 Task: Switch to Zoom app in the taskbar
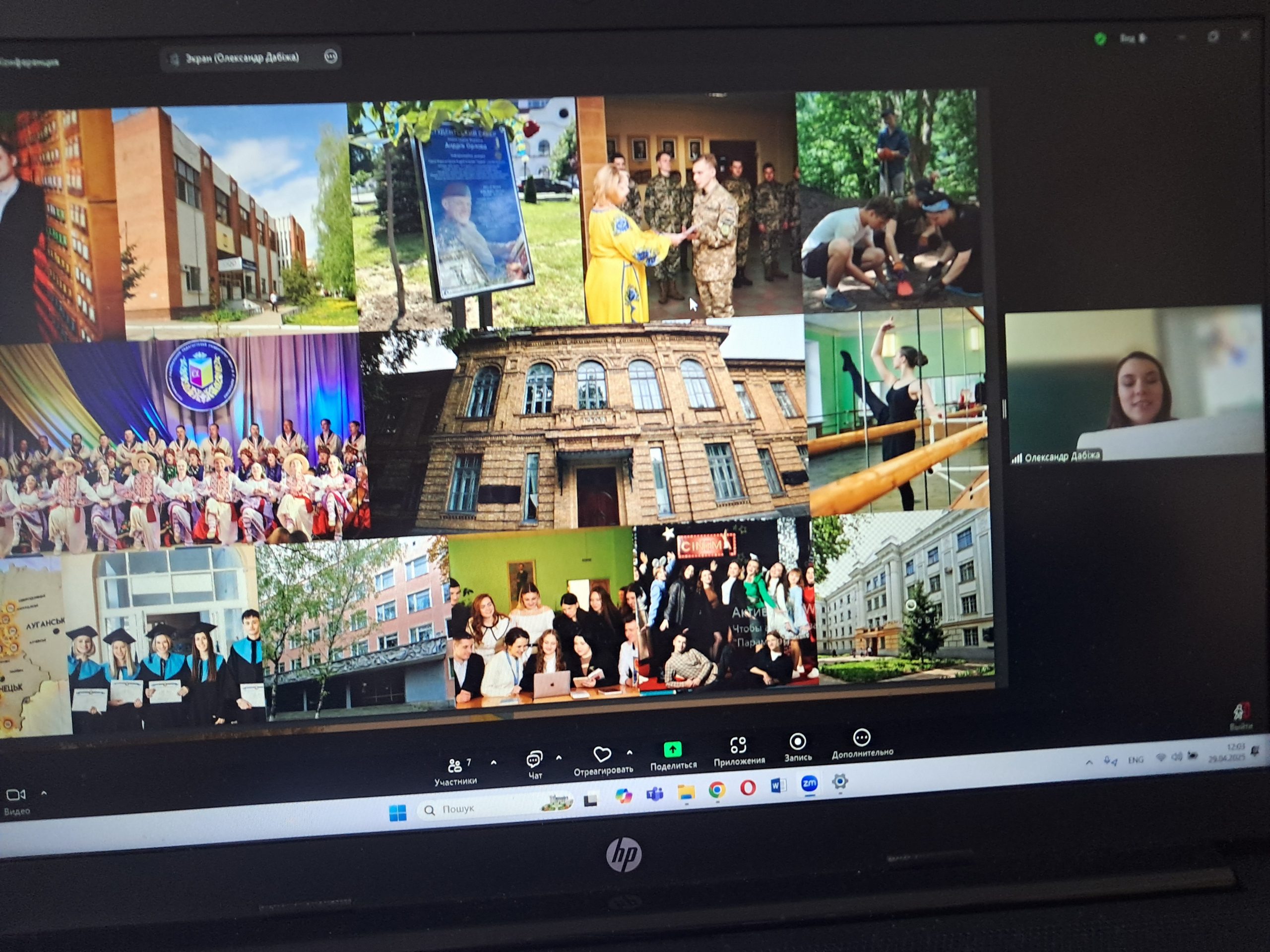pos(809,784)
